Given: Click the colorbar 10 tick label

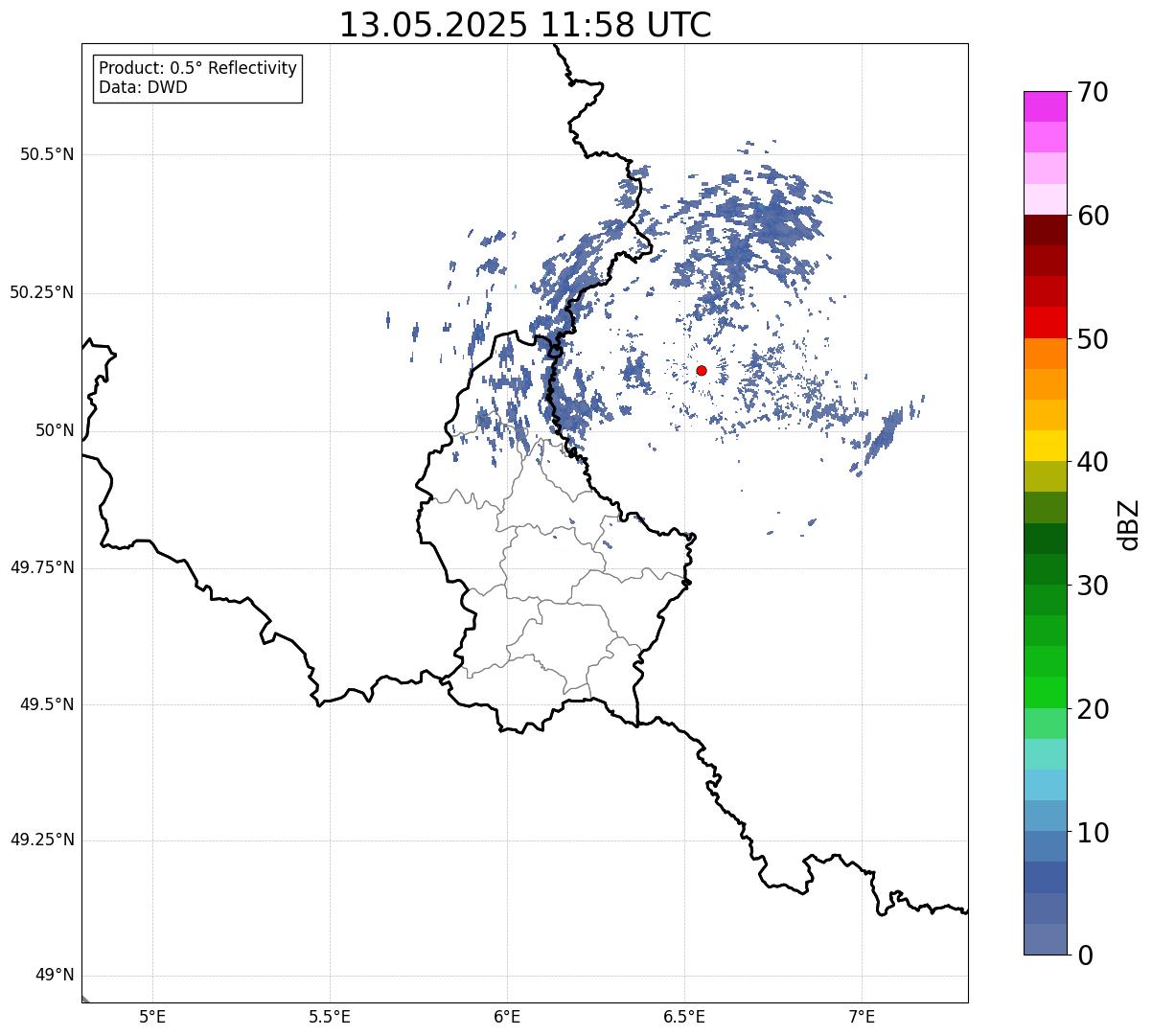Looking at the screenshot, I should coord(1093,833).
